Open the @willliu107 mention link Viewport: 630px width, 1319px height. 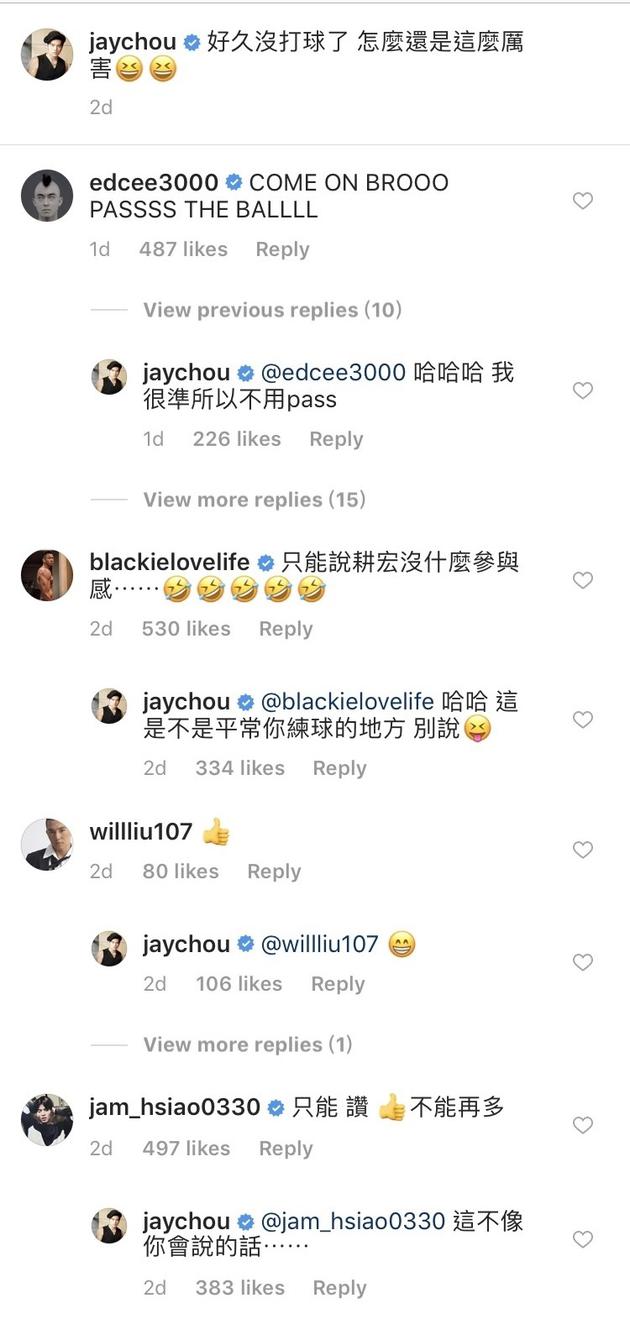click(x=319, y=944)
